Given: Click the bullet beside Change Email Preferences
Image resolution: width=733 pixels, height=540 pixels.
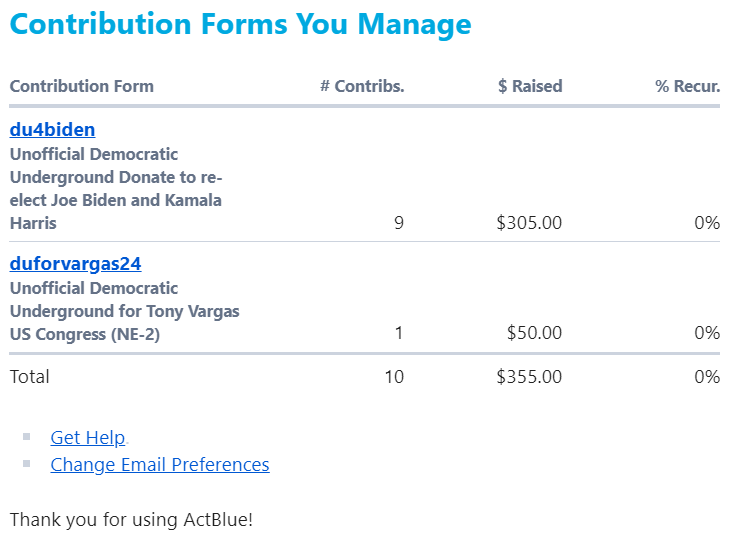Looking at the screenshot, I should pyautogui.click(x=27, y=464).
